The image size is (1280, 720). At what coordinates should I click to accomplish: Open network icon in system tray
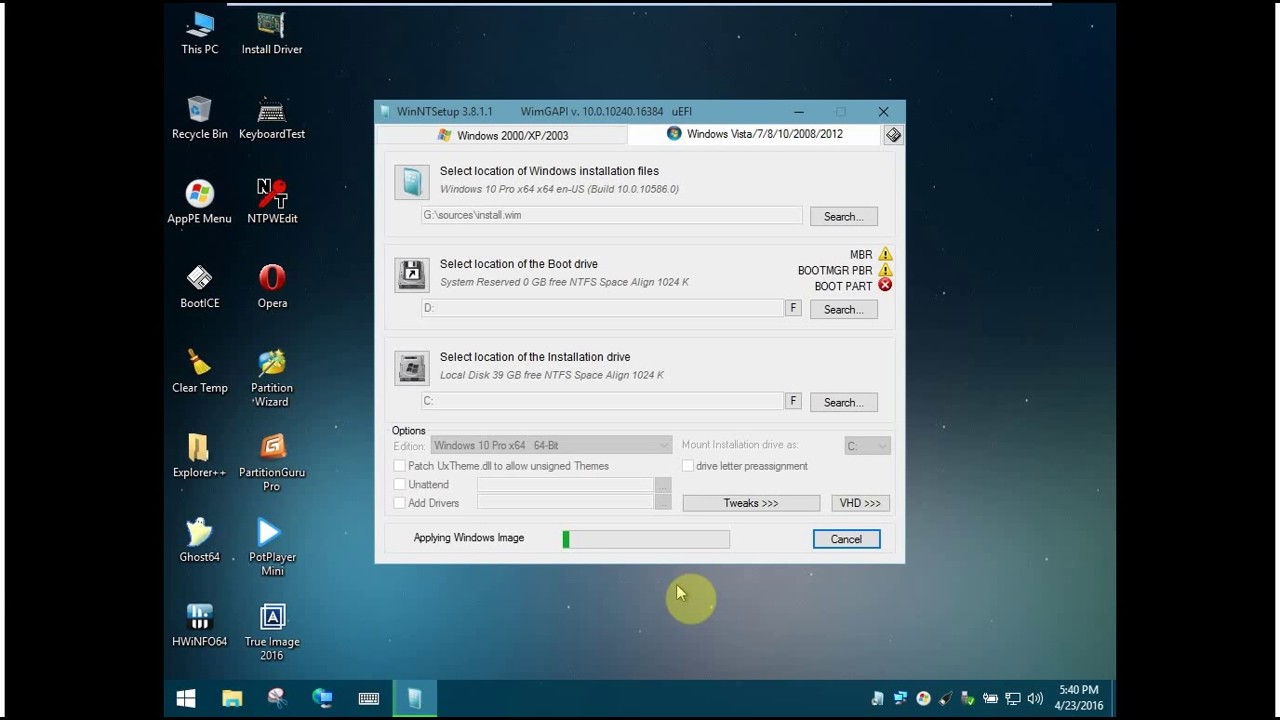[1013, 699]
